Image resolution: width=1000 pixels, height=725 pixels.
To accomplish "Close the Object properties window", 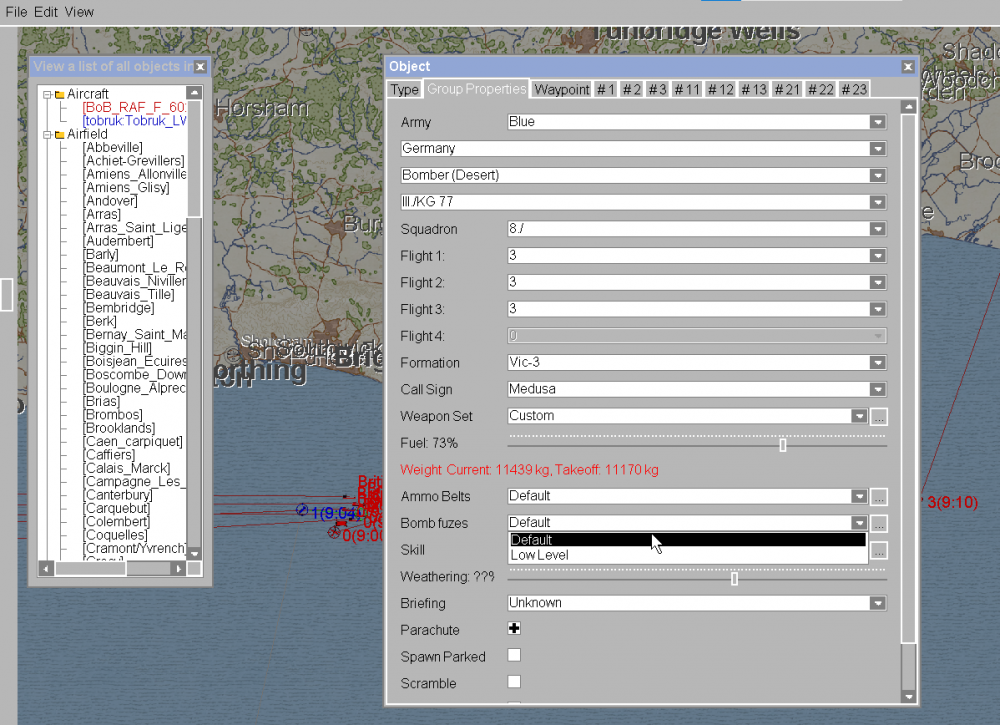I will 907,67.
